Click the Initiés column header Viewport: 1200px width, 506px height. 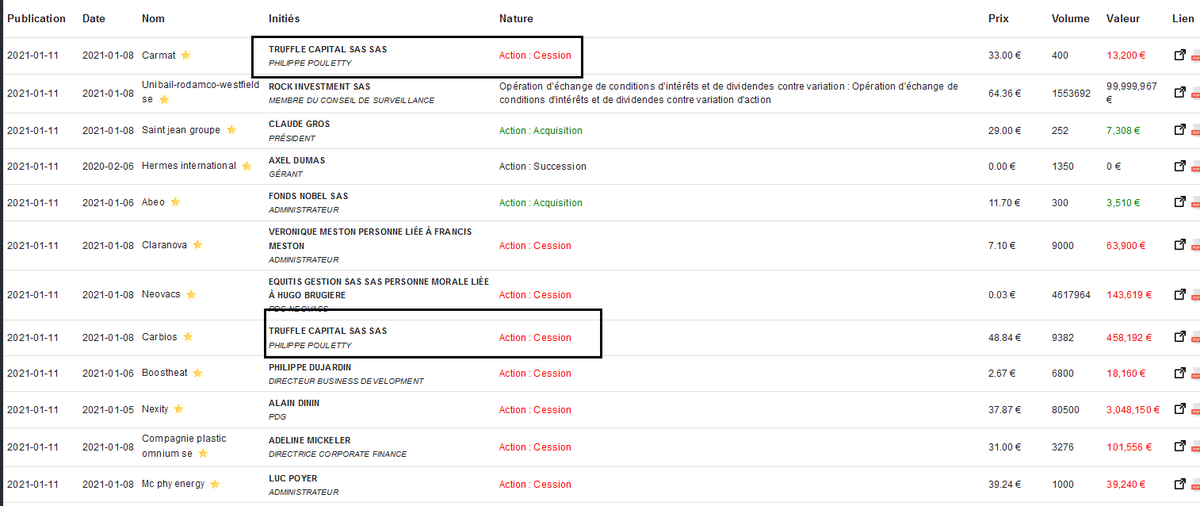pyautogui.click(x=284, y=19)
